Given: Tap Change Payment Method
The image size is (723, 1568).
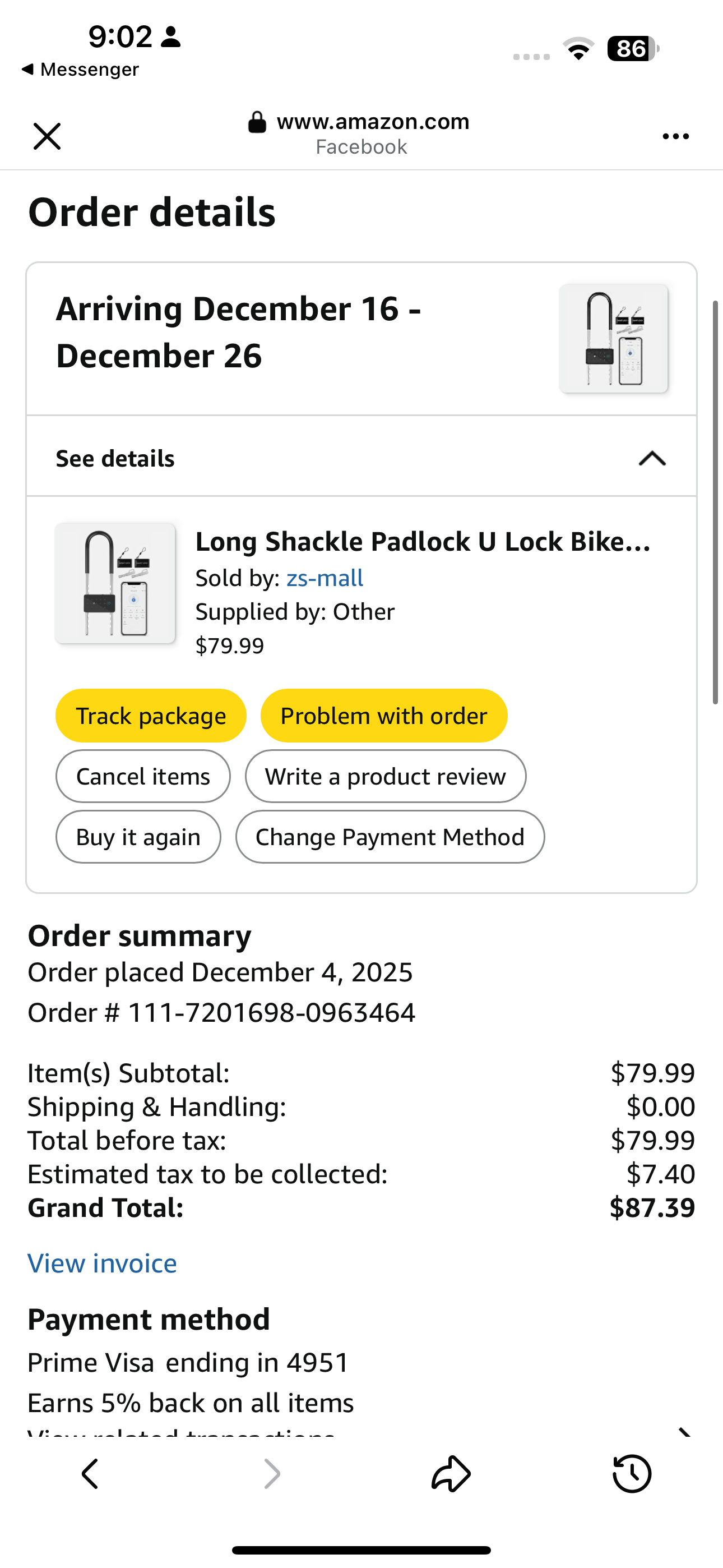Looking at the screenshot, I should click(390, 837).
